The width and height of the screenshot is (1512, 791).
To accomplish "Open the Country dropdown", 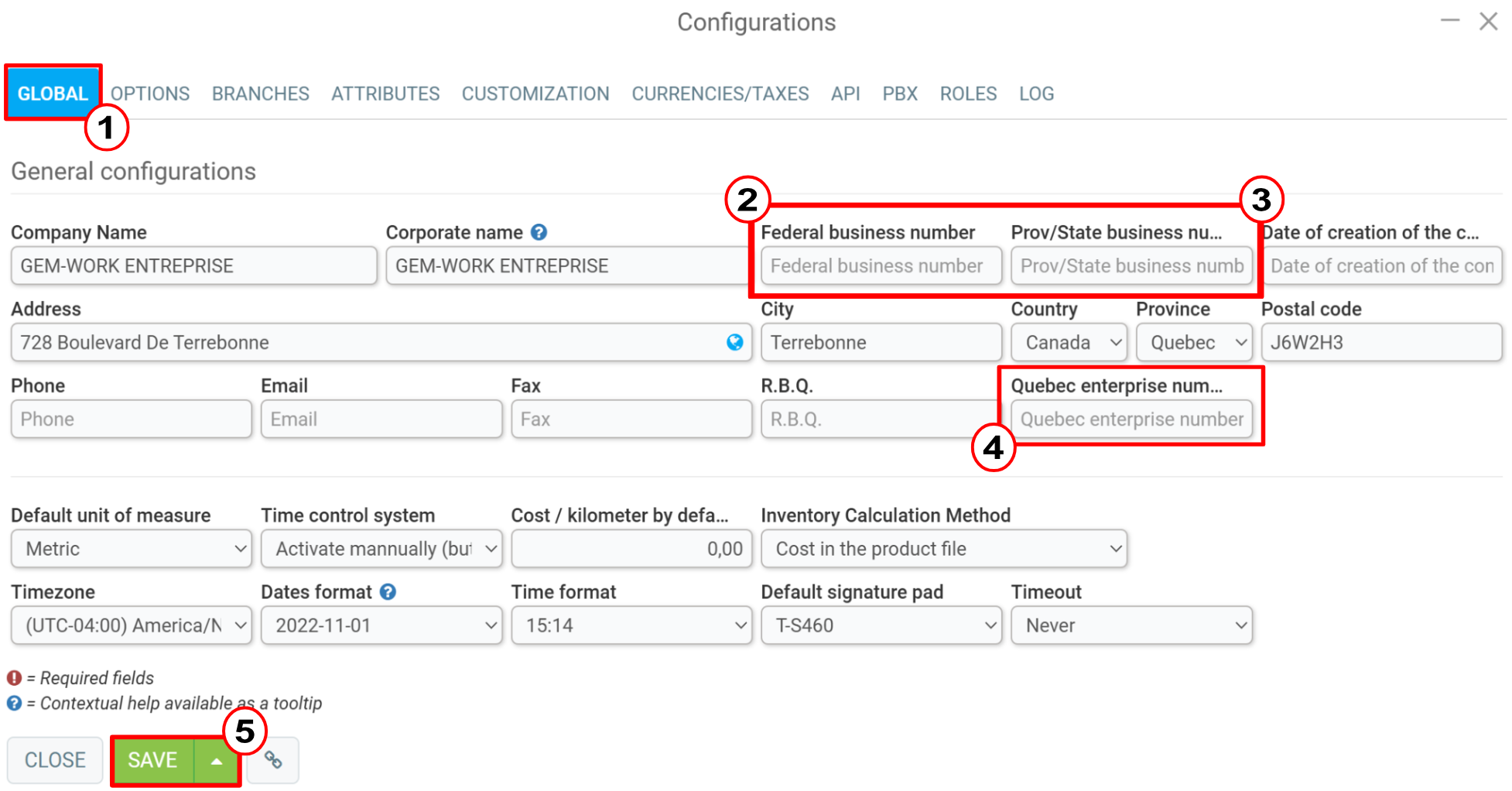I will pyautogui.click(x=1069, y=342).
